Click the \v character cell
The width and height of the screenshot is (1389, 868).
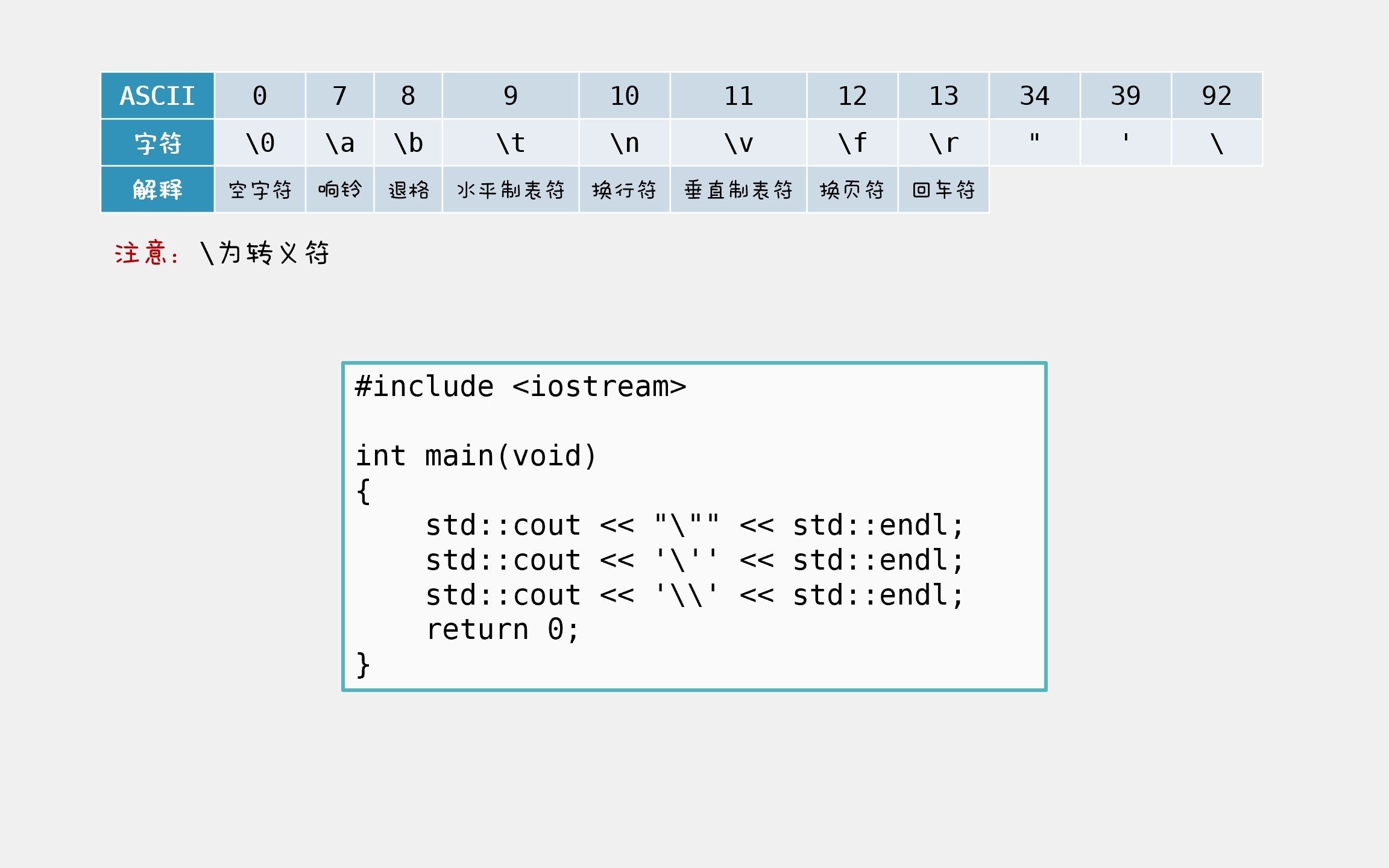(x=739, y=143)
